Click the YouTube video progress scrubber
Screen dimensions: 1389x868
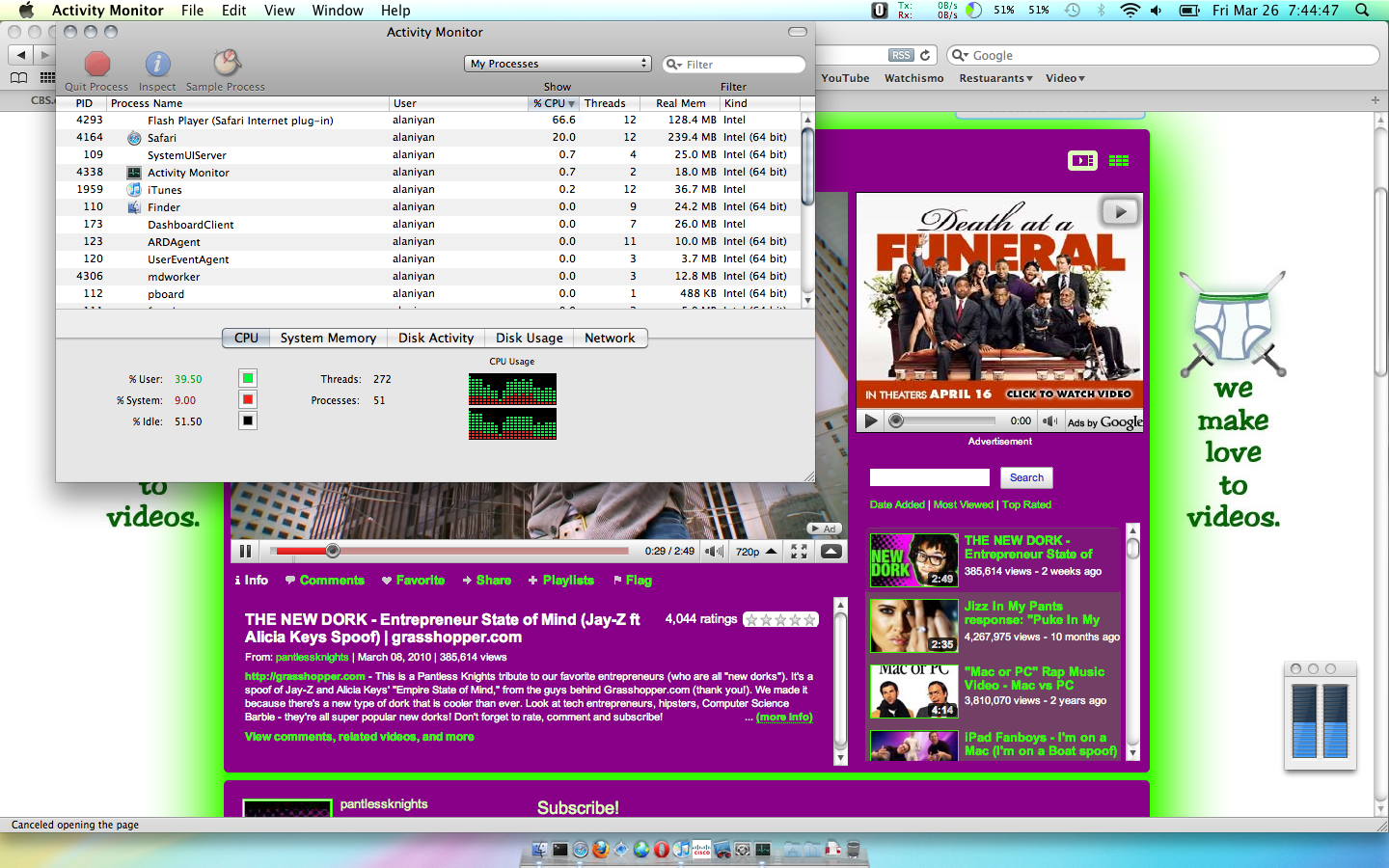pyautogui.click(x=333, y=552)
